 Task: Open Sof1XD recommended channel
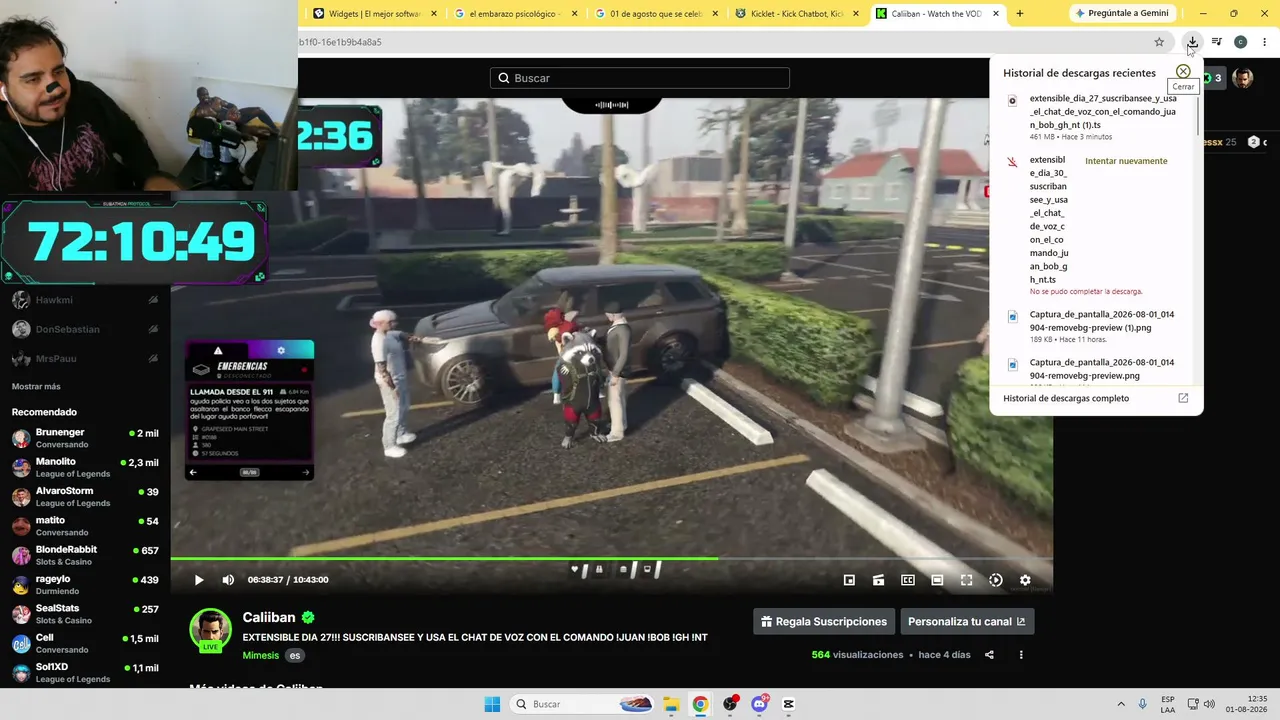click(x=85, y=673)
